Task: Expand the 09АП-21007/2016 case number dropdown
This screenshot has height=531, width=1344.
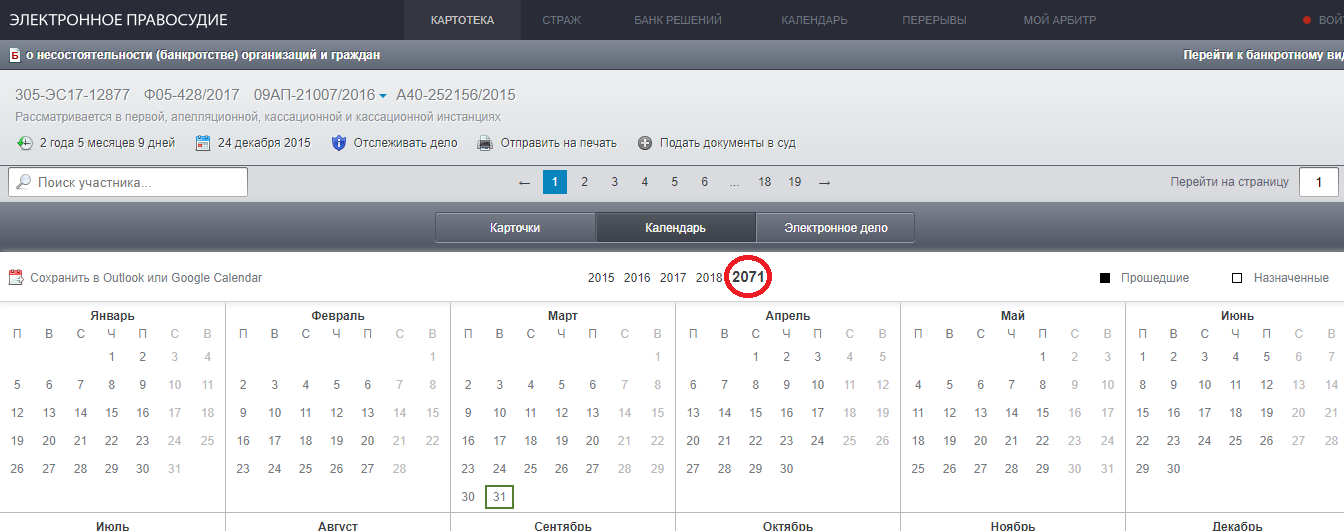Action: [x=383, y=96]
